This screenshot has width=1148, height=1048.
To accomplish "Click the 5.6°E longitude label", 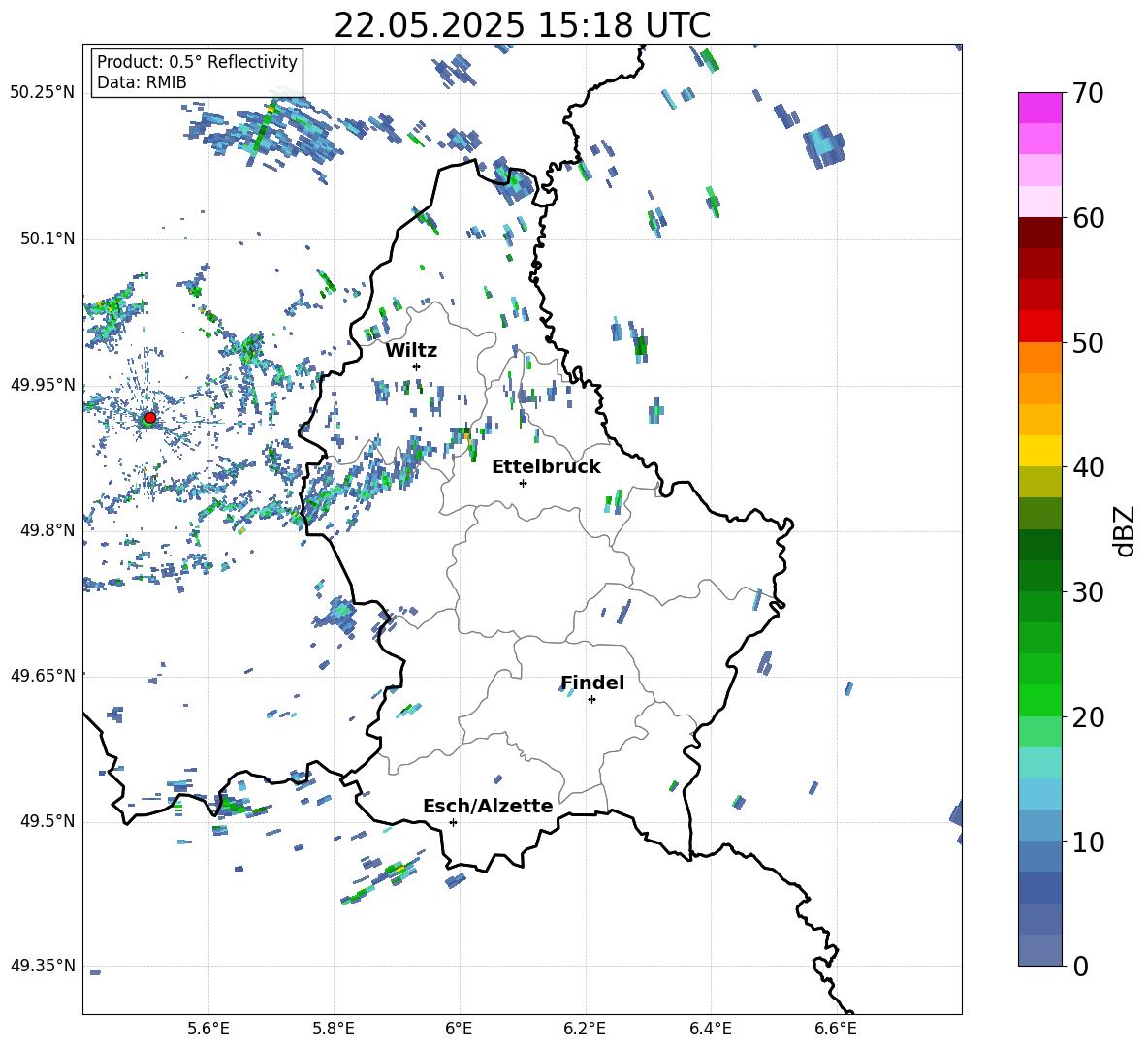I will point(208,1029).
